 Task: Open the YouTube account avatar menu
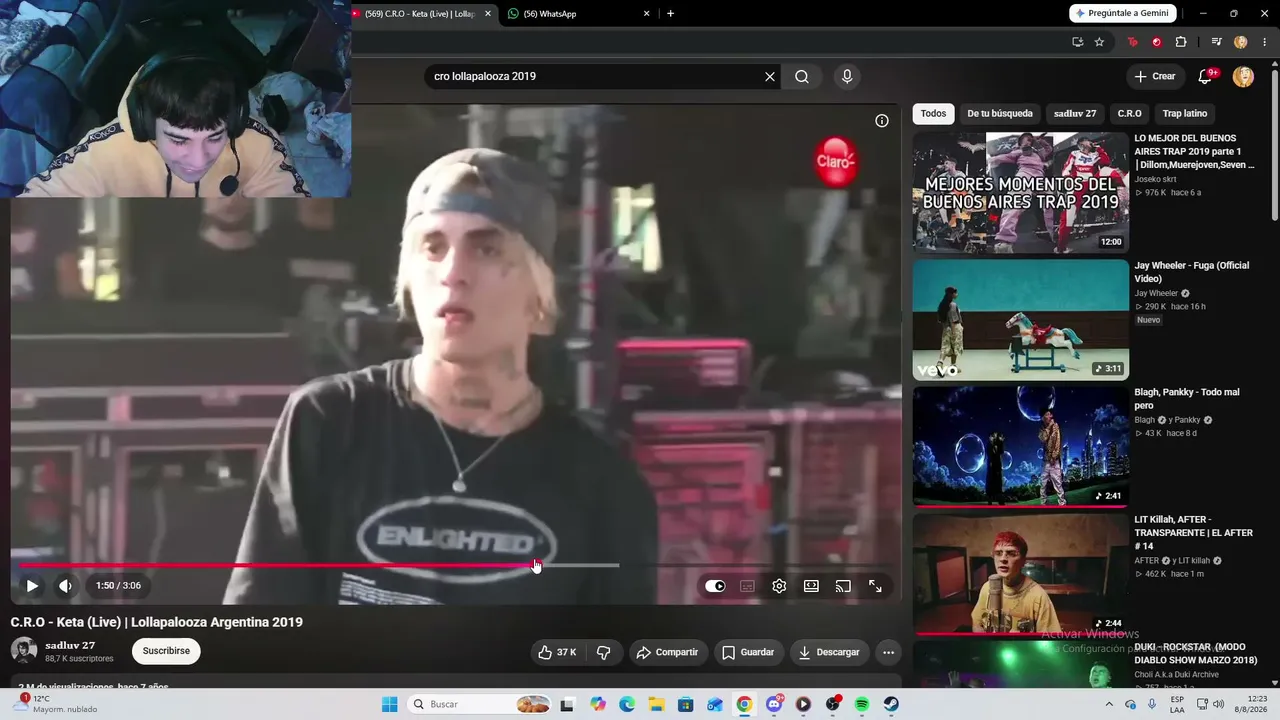point(1243,77)
